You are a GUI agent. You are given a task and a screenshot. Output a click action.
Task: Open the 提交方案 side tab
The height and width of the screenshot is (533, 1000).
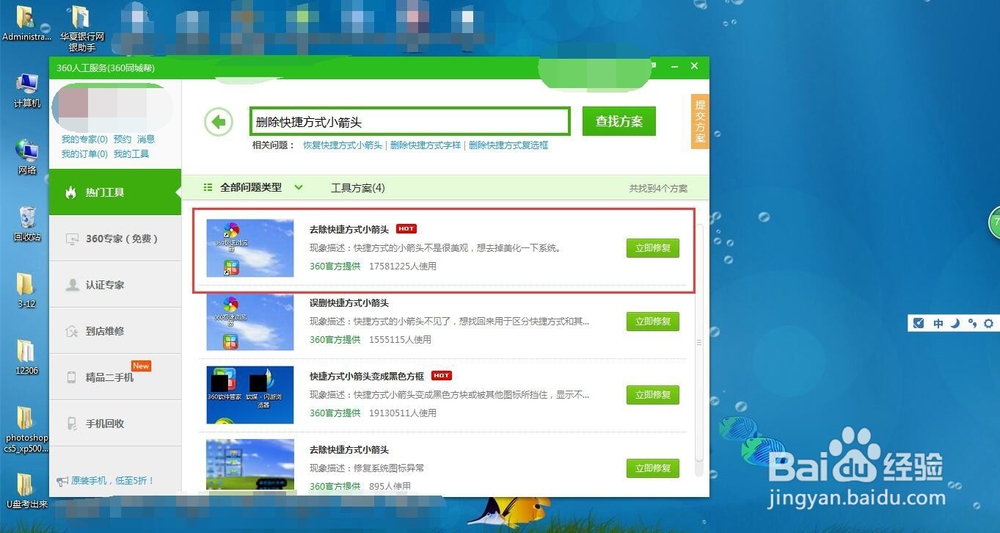tap(700, 121)
